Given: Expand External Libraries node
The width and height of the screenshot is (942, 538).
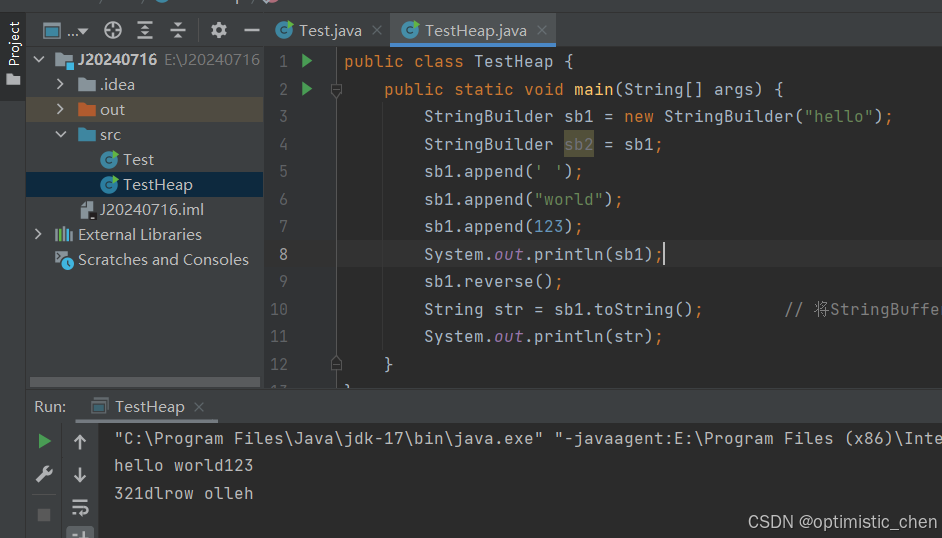Looking at the screenshot, I should coord(38,234).
